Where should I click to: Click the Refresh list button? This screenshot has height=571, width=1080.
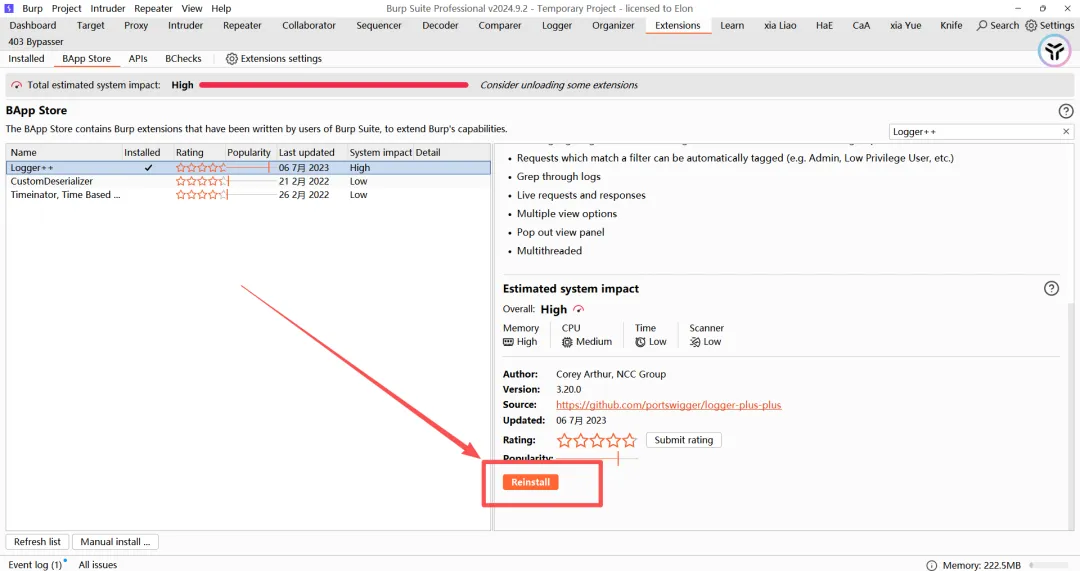[37, 542]
